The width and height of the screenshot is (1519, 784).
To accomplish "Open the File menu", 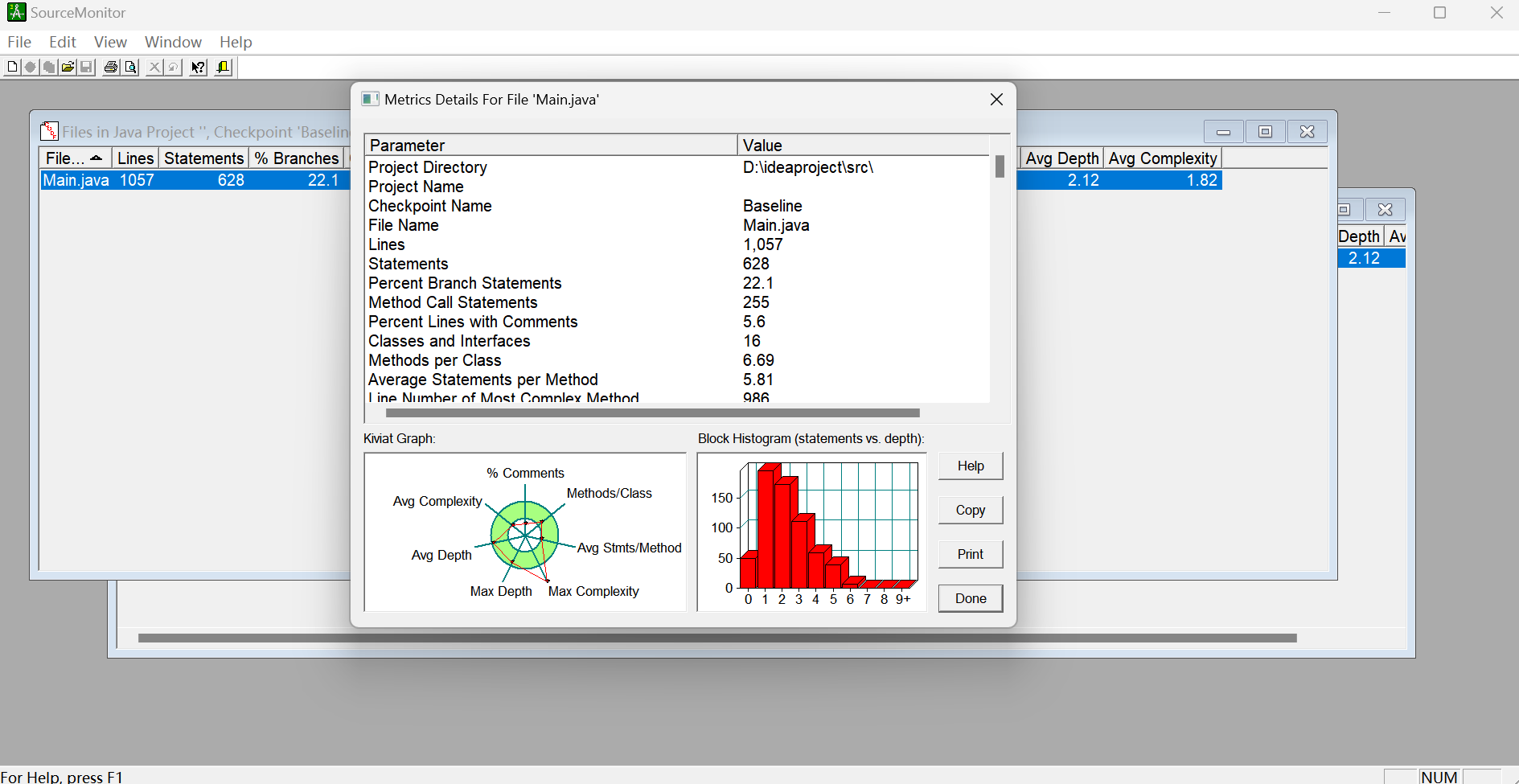I will coord(19,42).
